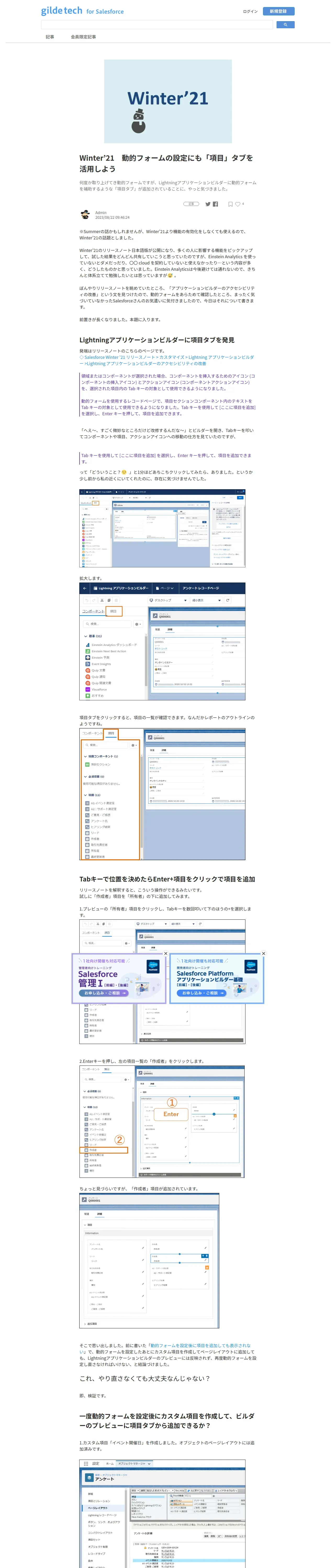Open the オブジェクトマネージャー page layout screenshot
This screenshot has height=1568, width=336.
tap(162, 1514)
